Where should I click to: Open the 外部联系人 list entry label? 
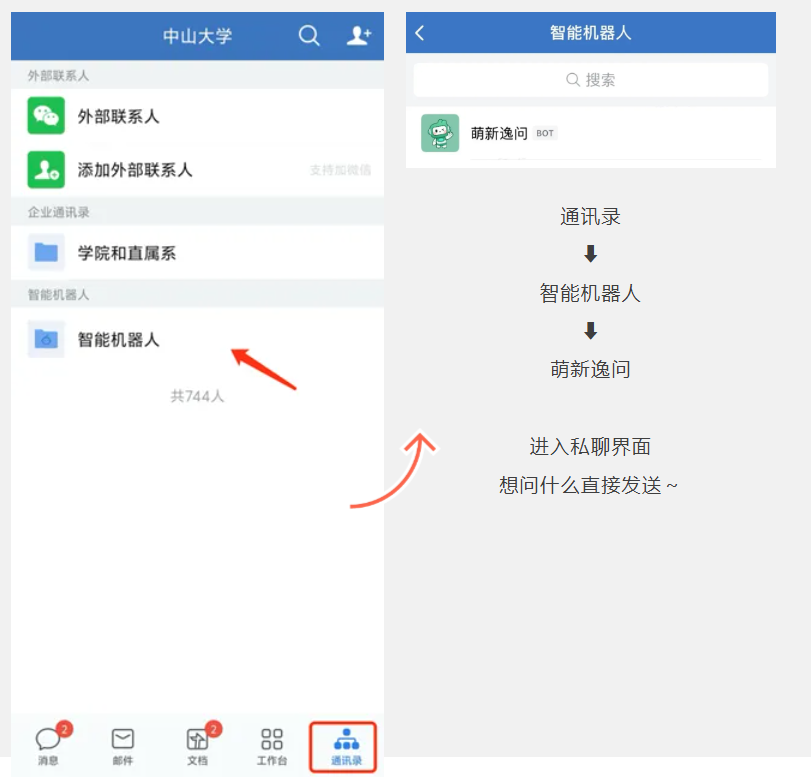click(118, 117)
